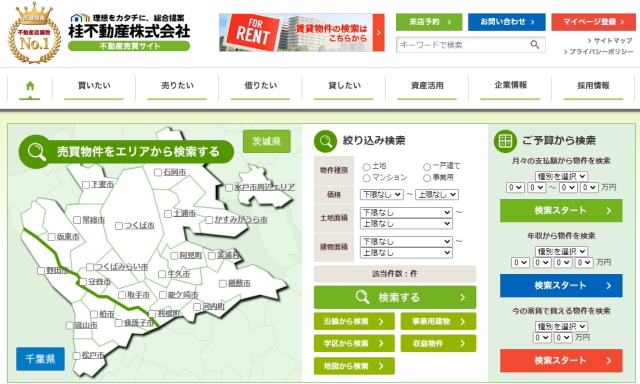Image resolution: width=640 pixels, height=384 pixels.
Task: Open 土地面積 lower limit dropdown
Action: 406,212
